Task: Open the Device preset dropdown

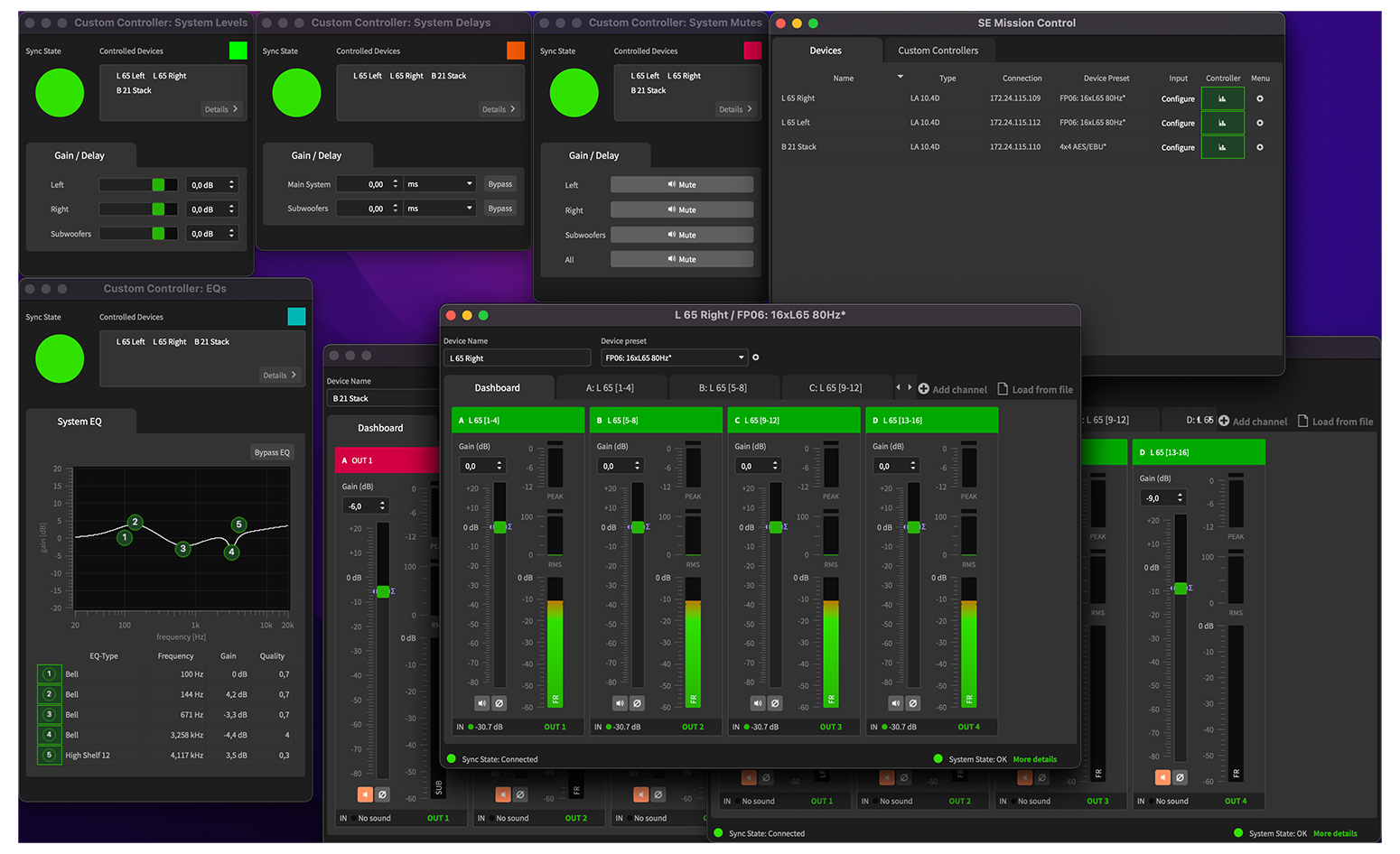Action: click(674, 357)
